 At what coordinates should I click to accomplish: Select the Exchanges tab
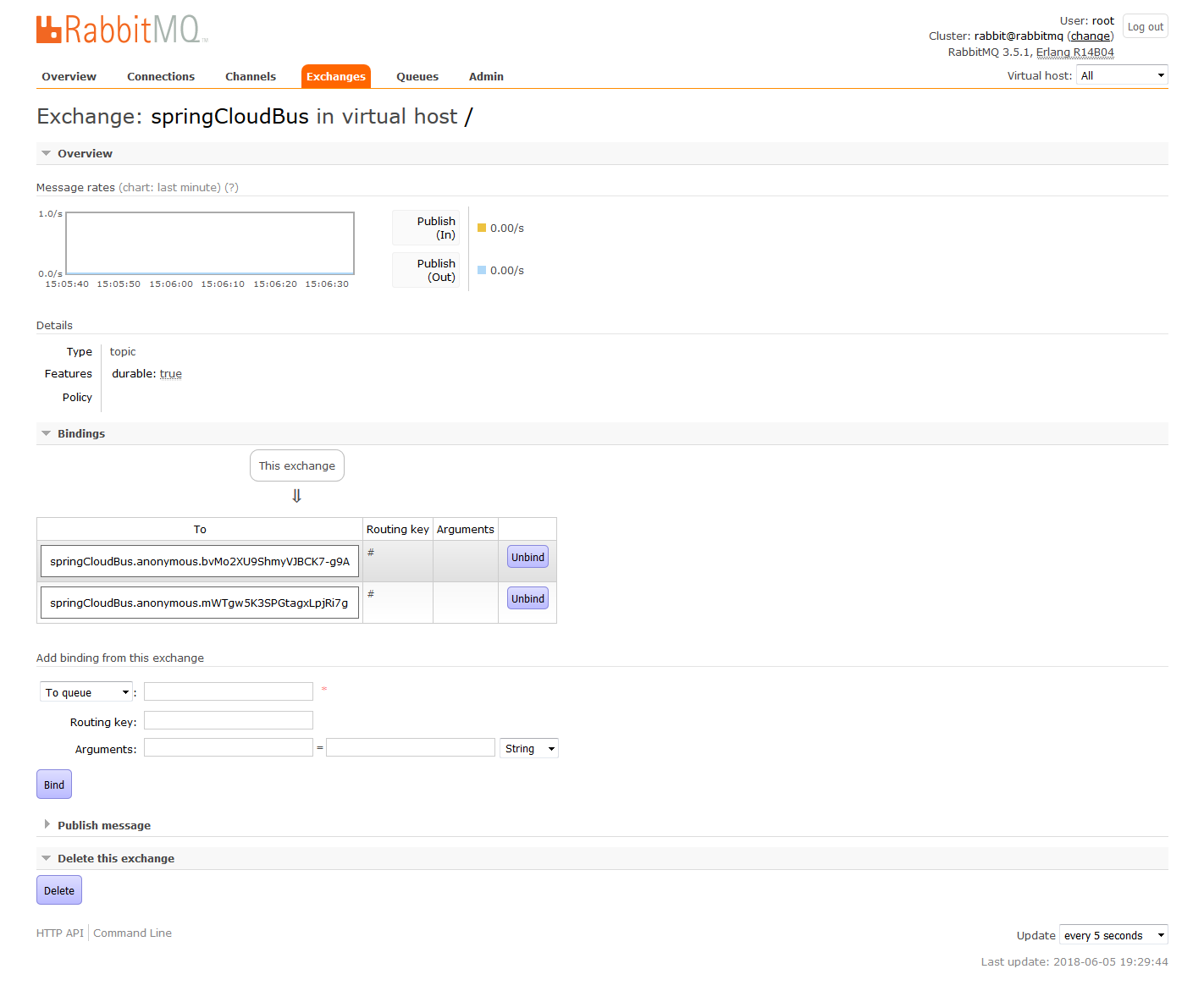pos(336,76)
